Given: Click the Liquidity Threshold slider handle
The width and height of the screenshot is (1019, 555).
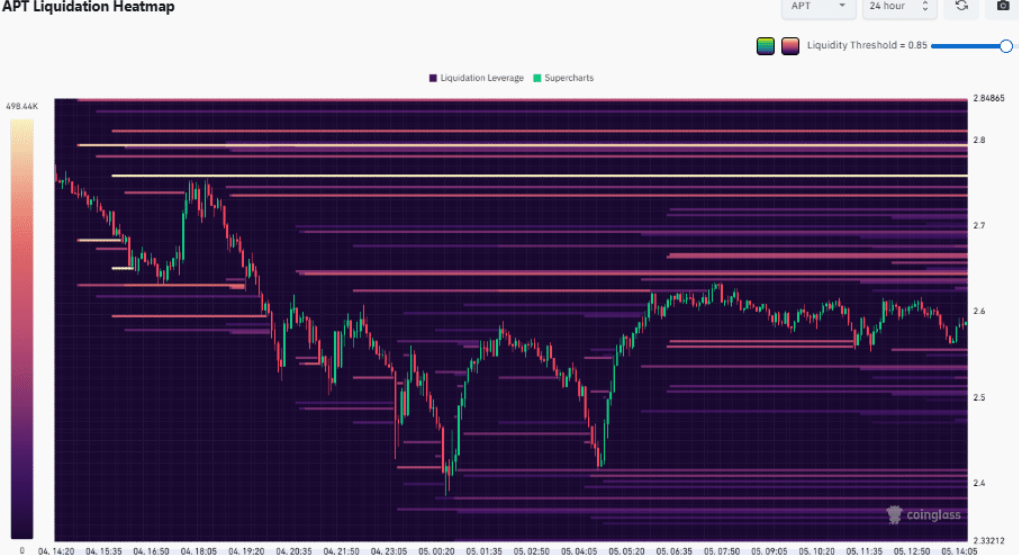Looking at the screenshot, I should pyautogui.click(x=1005, y=46).
